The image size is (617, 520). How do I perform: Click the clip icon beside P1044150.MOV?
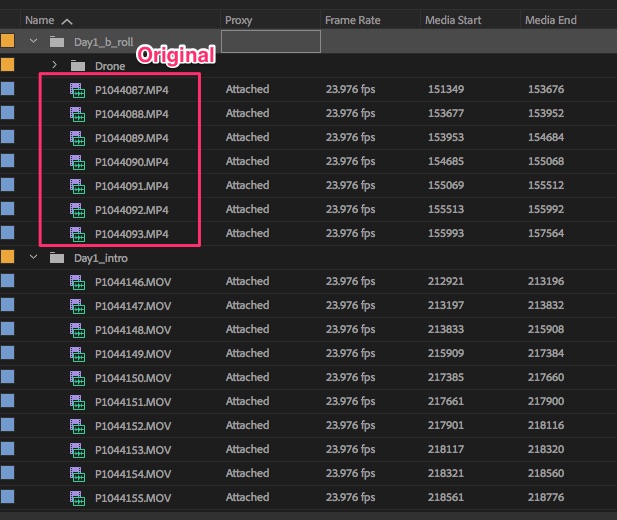click(78, 378)
